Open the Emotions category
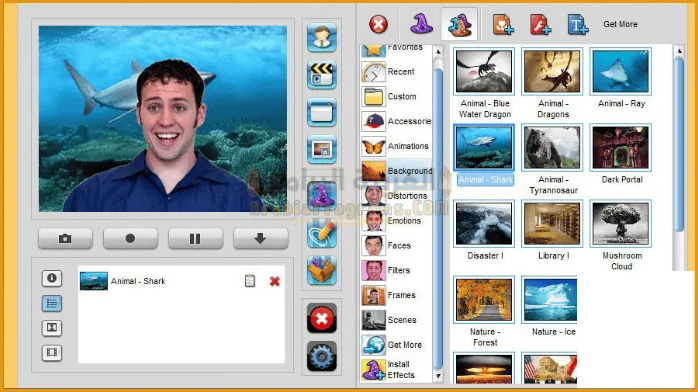Screen dimensions: 698x392 click(x=396, y=221)
